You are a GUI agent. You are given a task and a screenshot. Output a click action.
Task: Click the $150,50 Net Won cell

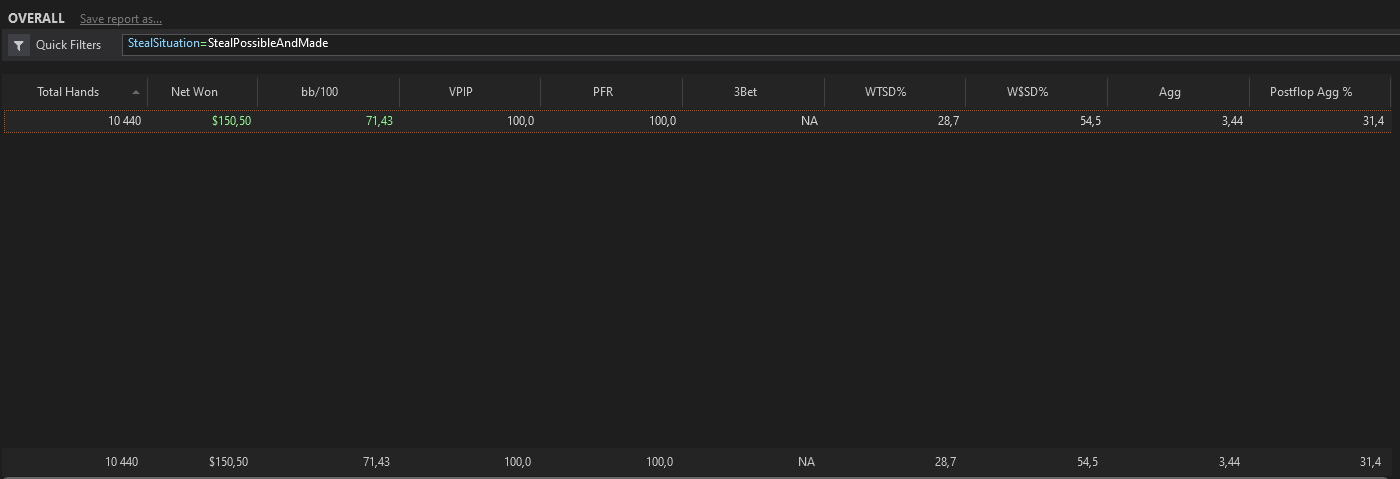pyautogui.click(x=230, y=121)
